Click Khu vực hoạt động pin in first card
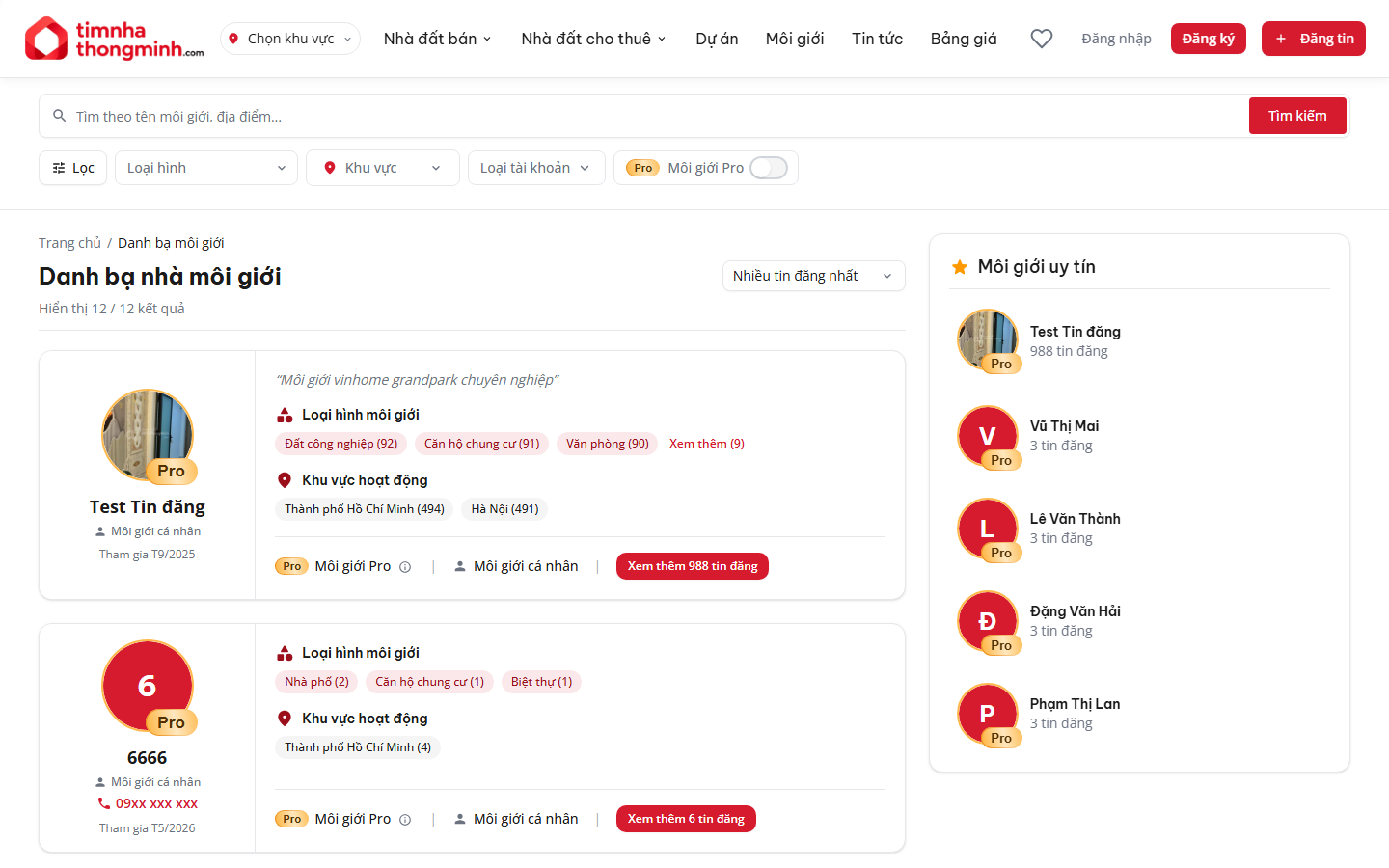The width and height of the screenshot is (1389, 868). coord(285,480)
